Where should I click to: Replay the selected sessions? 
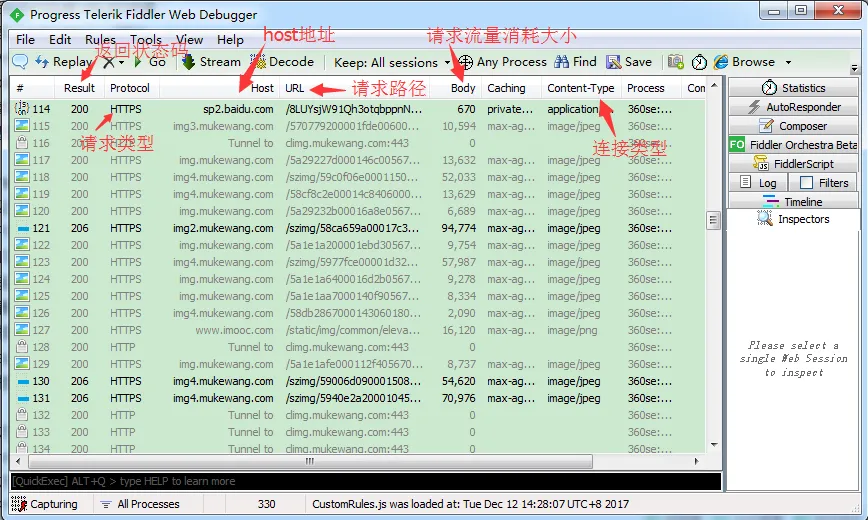pos(63,62)
